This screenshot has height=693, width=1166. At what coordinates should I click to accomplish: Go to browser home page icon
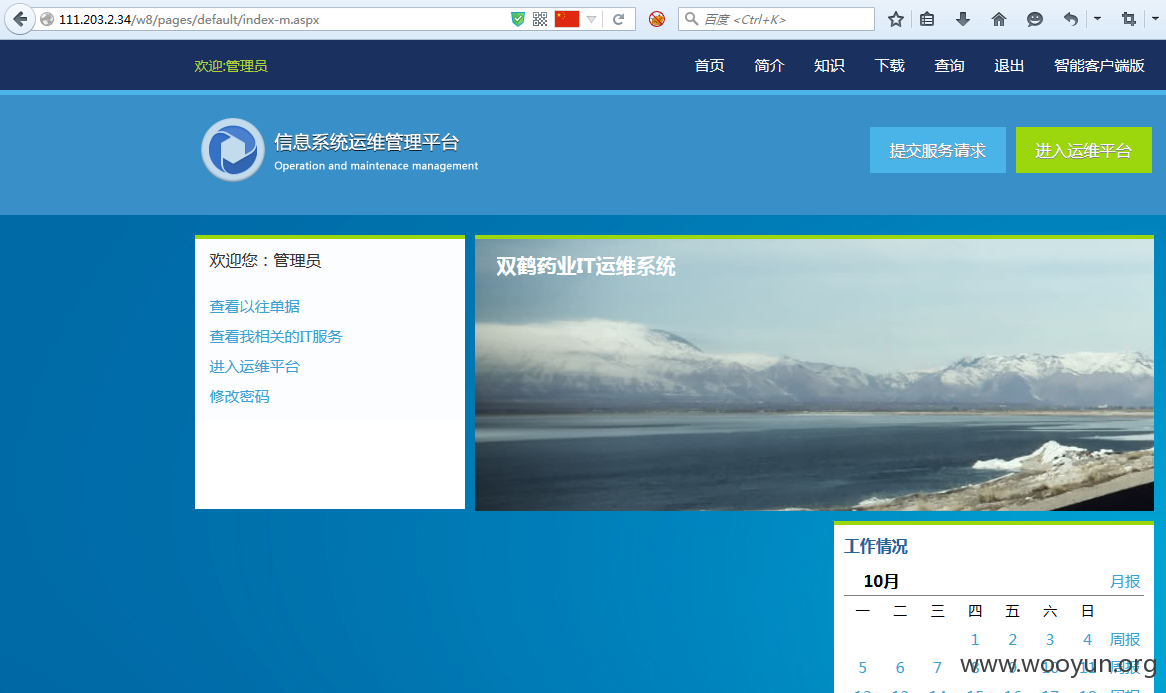[x=999, y=19]
